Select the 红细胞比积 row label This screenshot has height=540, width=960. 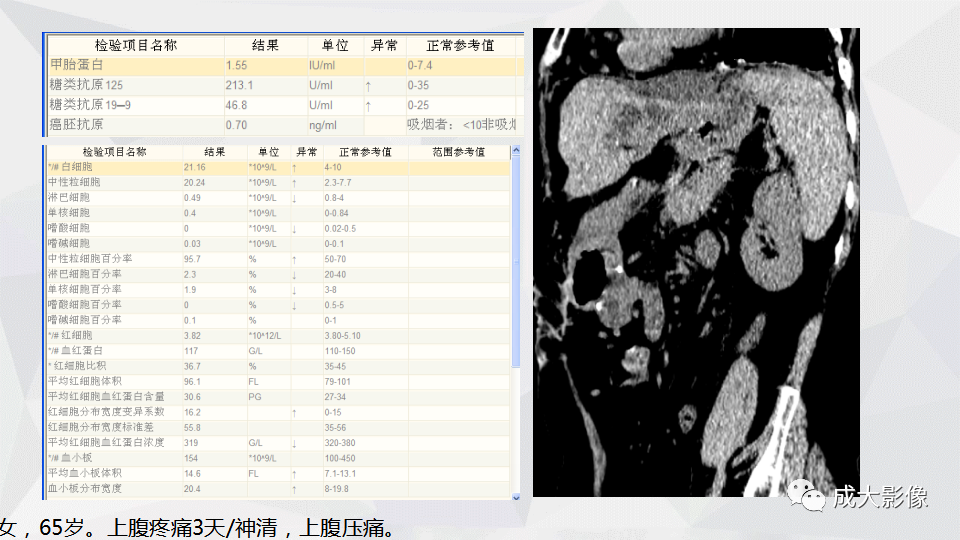(x=77, y=366)
